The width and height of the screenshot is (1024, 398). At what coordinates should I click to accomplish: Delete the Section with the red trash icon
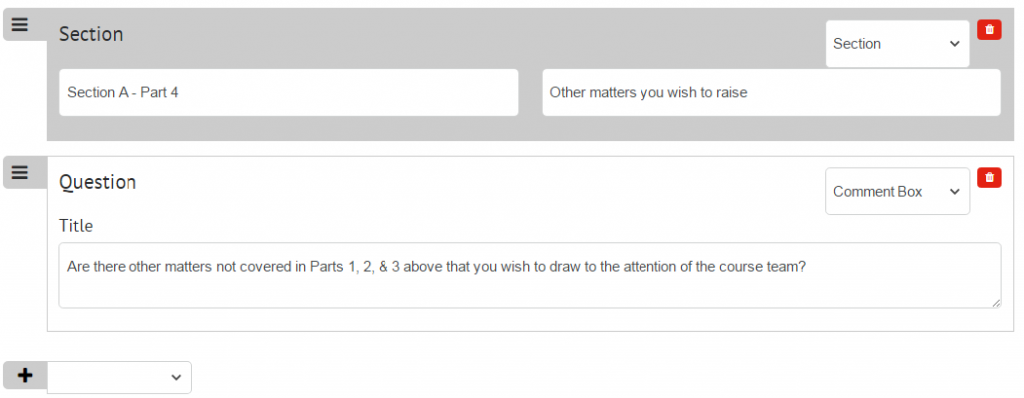click(x=989, y=29)
